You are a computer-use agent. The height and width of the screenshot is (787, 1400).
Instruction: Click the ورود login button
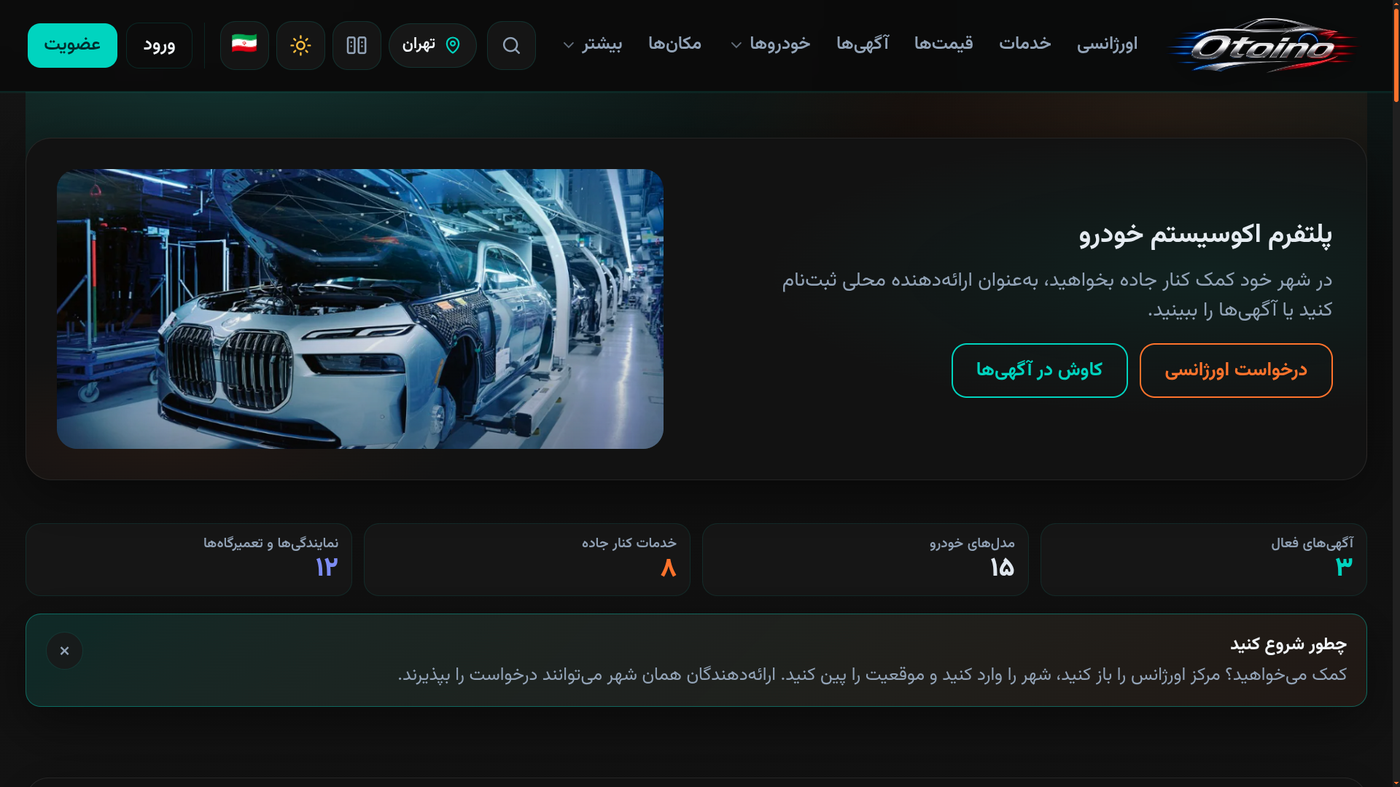pos(159,45)
